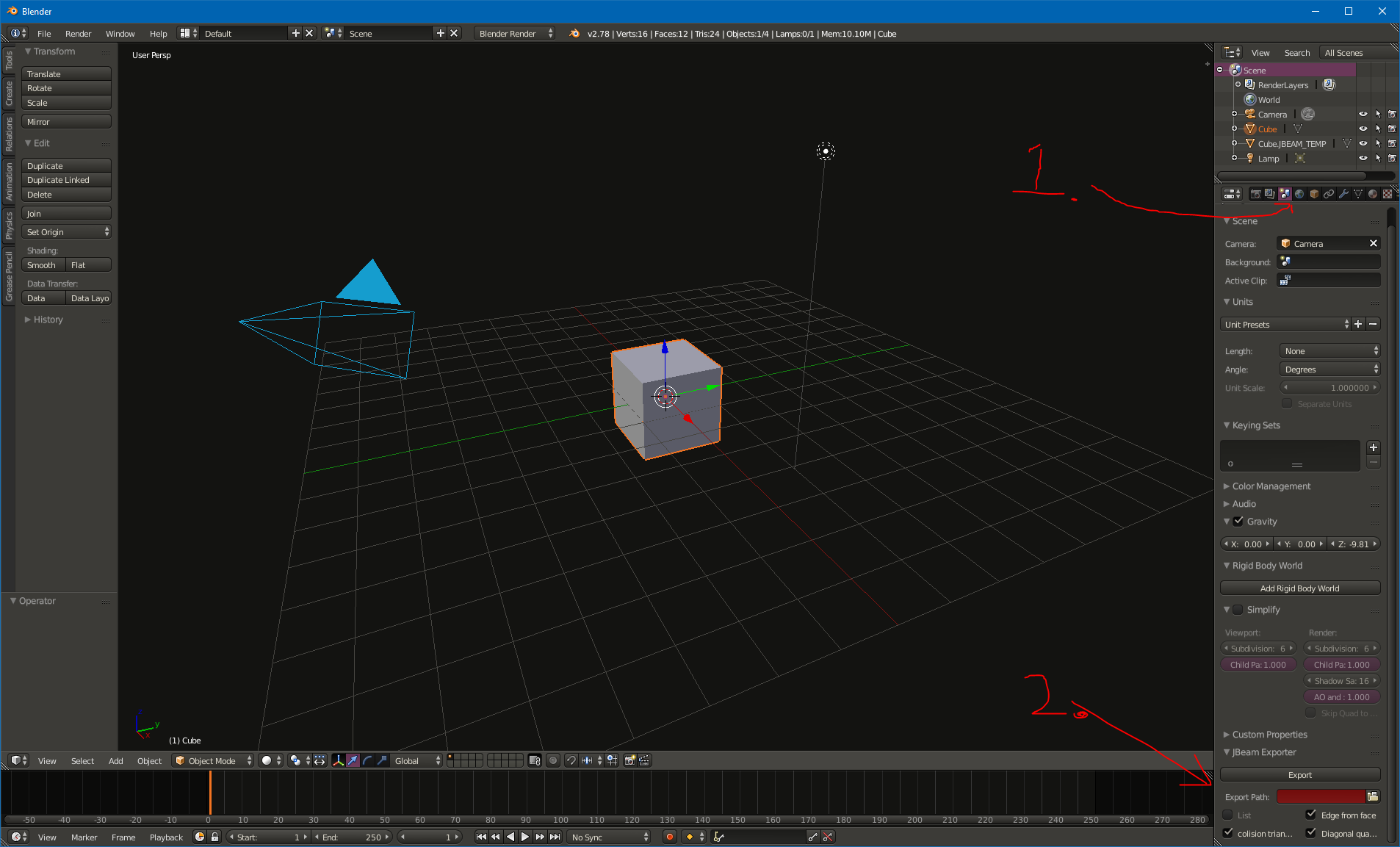Hide the Cube using its eye icon
Image resolution: width=1400 pixels, height=847 pixels.
click(x=1363, y=129)
